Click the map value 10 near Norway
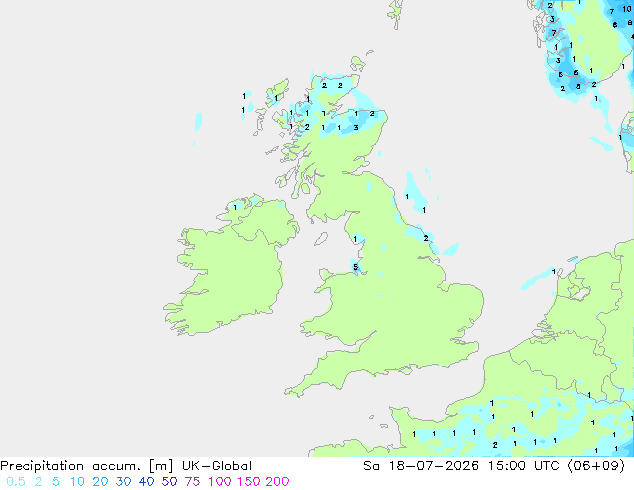 point(627,9)
